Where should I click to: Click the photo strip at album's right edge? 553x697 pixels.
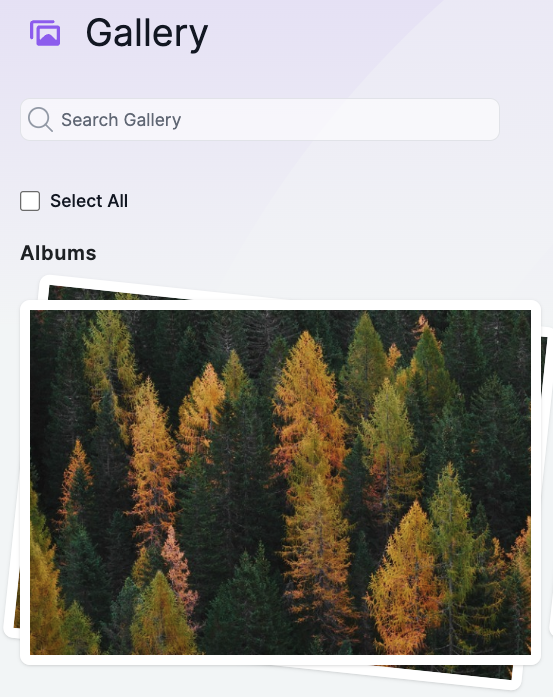click(546, 445)
